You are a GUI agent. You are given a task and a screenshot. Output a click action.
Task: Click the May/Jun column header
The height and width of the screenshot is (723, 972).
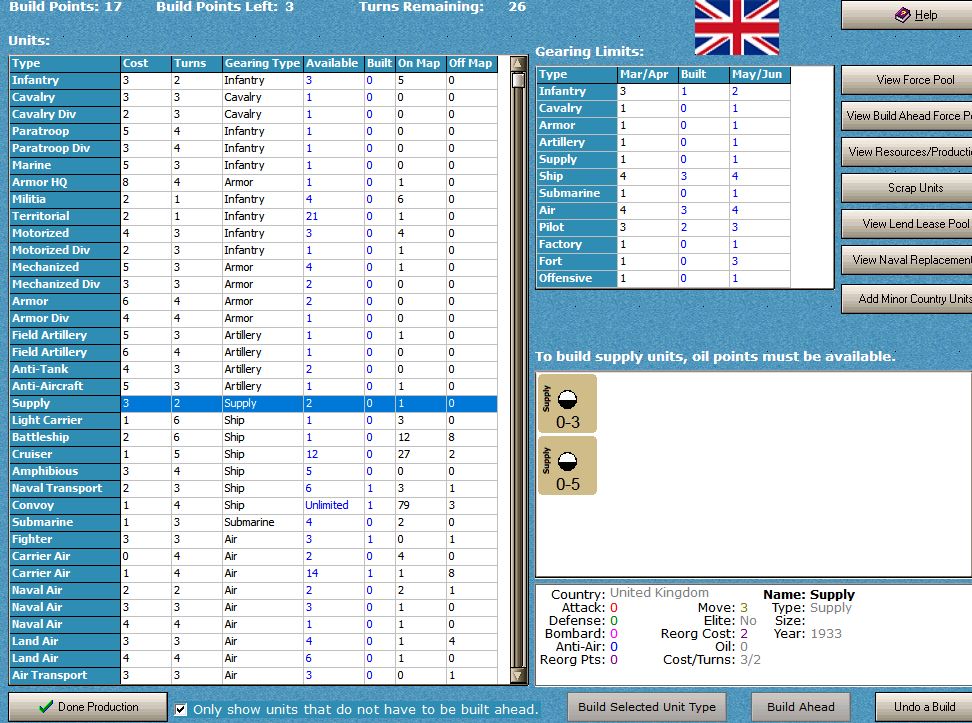(759, 74)
